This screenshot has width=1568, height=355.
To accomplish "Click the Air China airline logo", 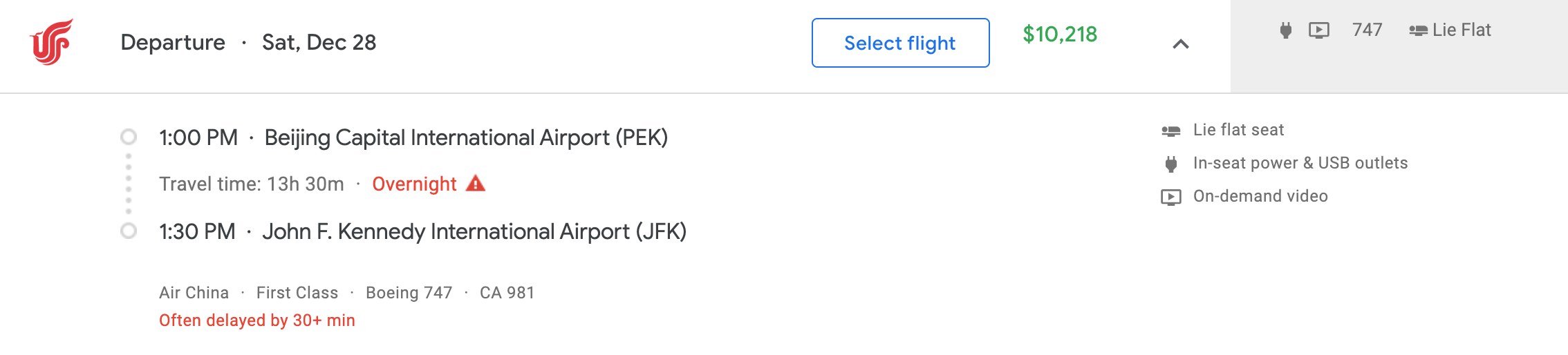I will click(51, 42).
